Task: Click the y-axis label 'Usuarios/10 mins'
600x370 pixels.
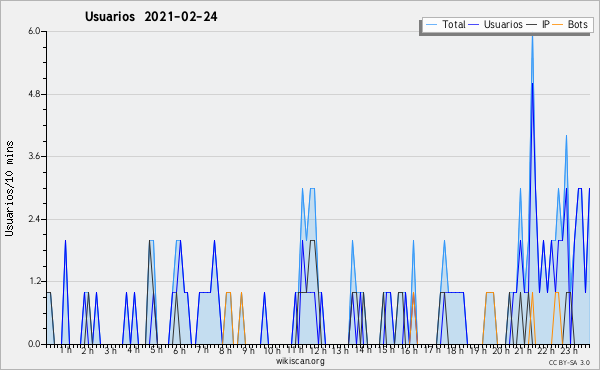Action: pos(9,188)
